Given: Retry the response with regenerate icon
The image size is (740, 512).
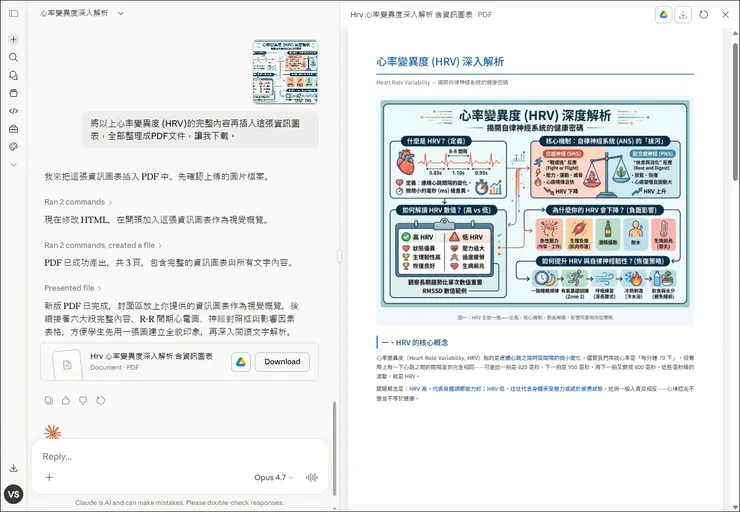Looking at the screenshot, I should (101, 401).
